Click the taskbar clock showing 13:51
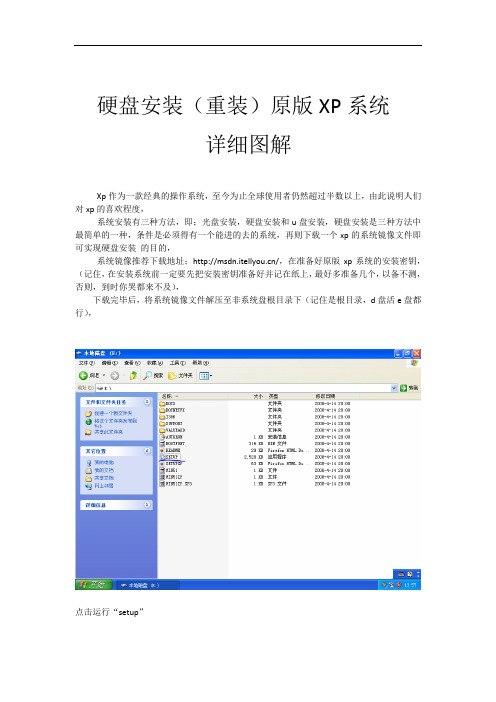 pos(410,585)
